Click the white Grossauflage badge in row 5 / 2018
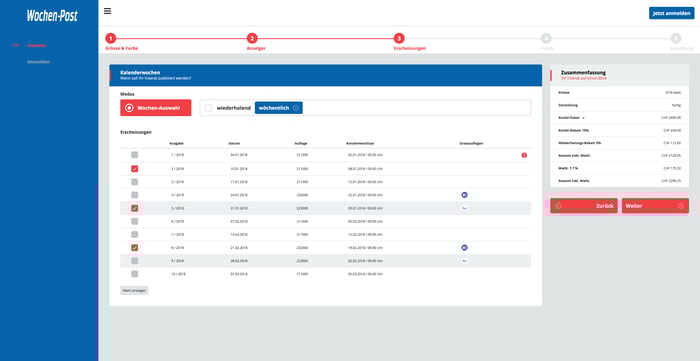This screenshot has height=361, width=700. pyautogui.click(x=464, y=208)
